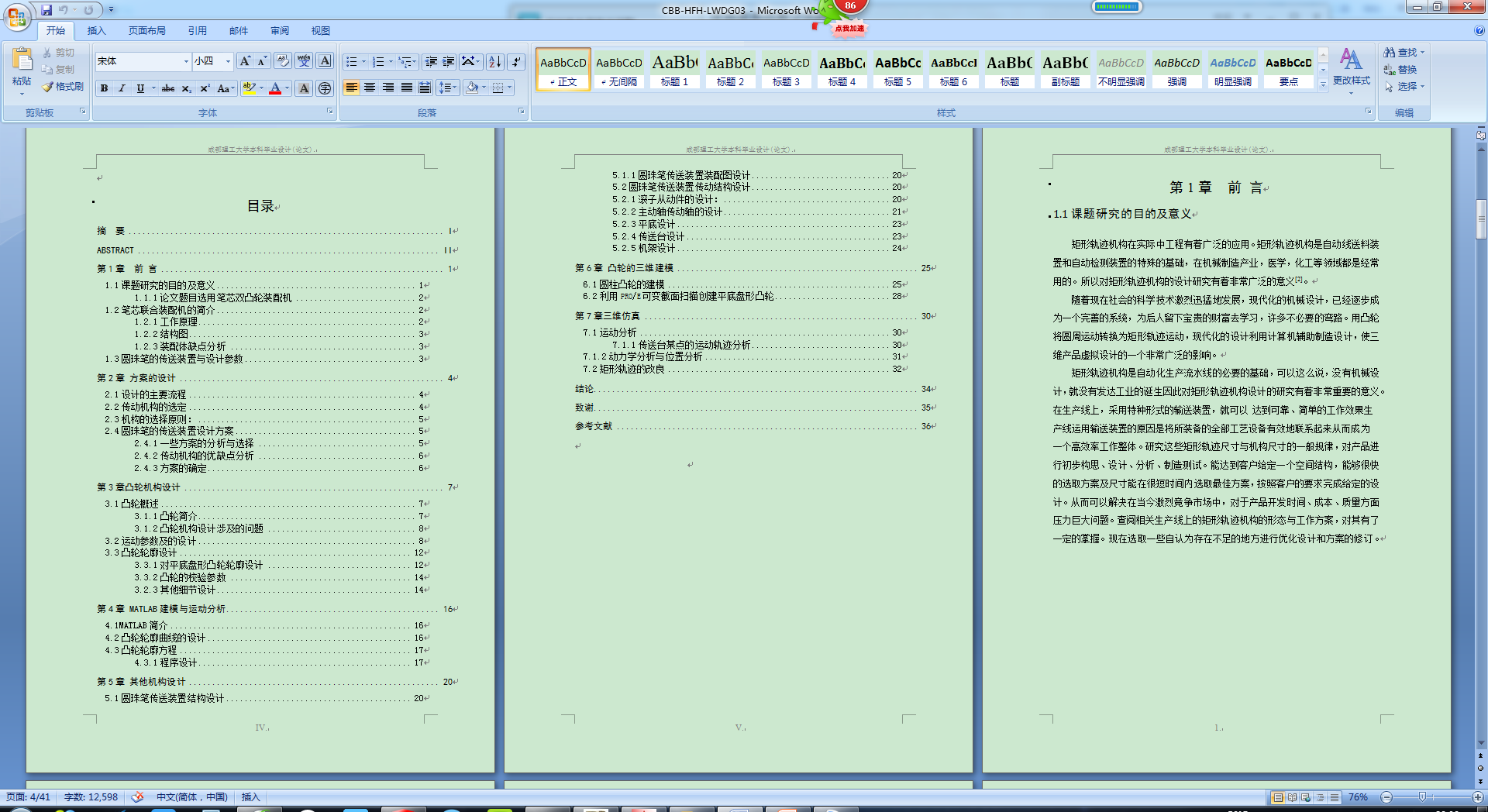Screen dimensions: 1488x812
Task: Toggle Underline formatting
Action: pyautogui.click(x=140, y=88)
